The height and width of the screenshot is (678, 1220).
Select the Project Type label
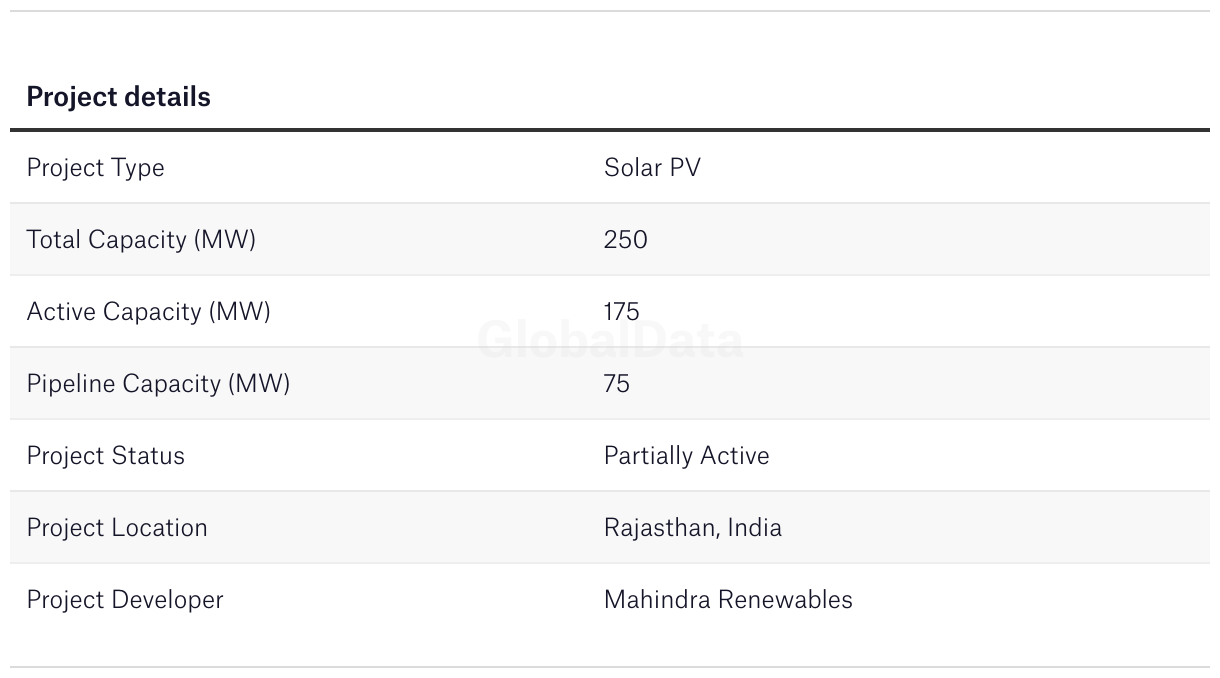click(95, 168)
